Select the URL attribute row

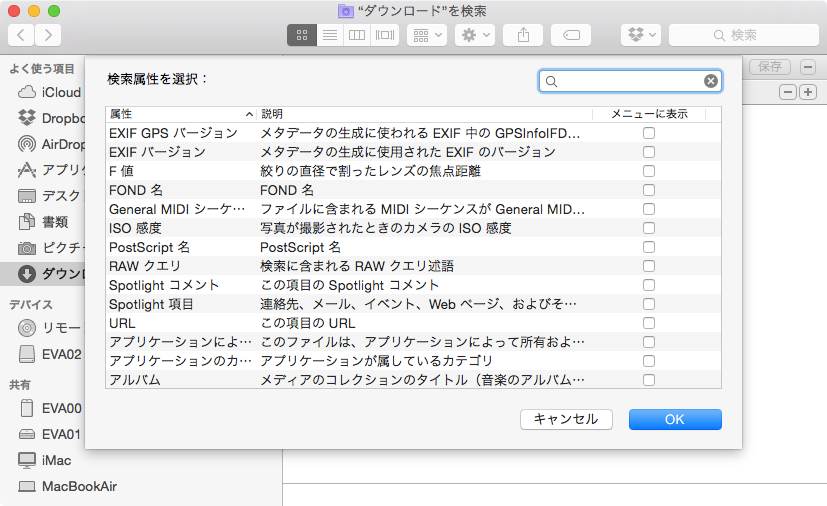click(414, 323)
